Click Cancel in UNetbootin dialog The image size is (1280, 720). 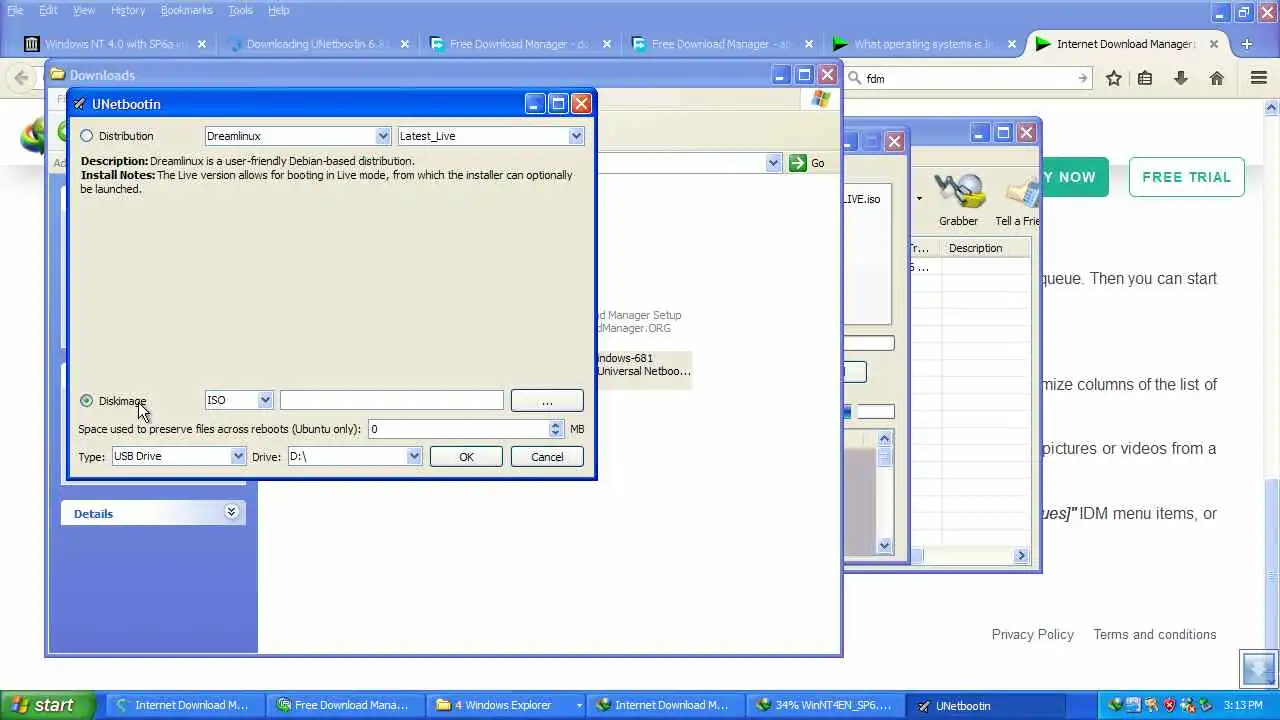pos(547,457)
